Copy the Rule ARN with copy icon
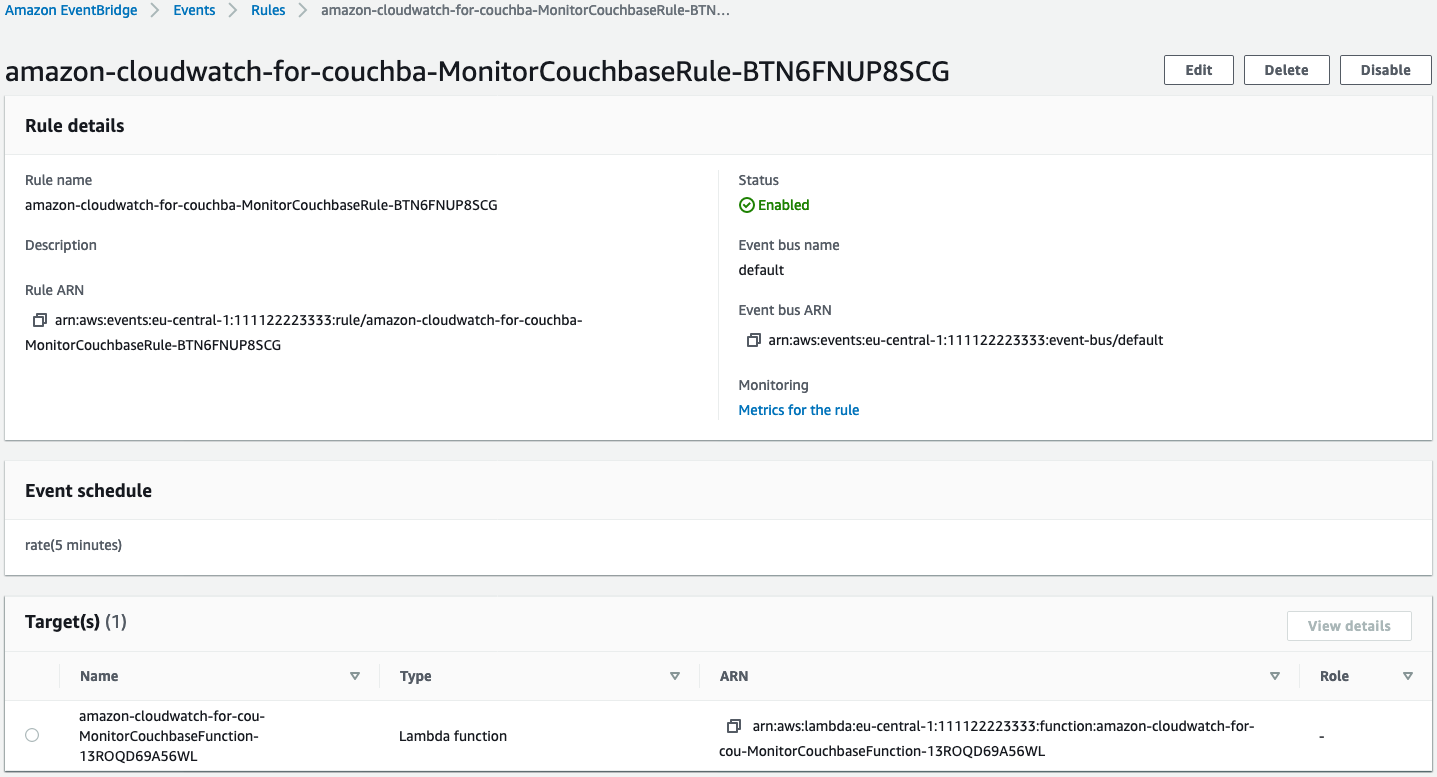 (x=40, y=320)
